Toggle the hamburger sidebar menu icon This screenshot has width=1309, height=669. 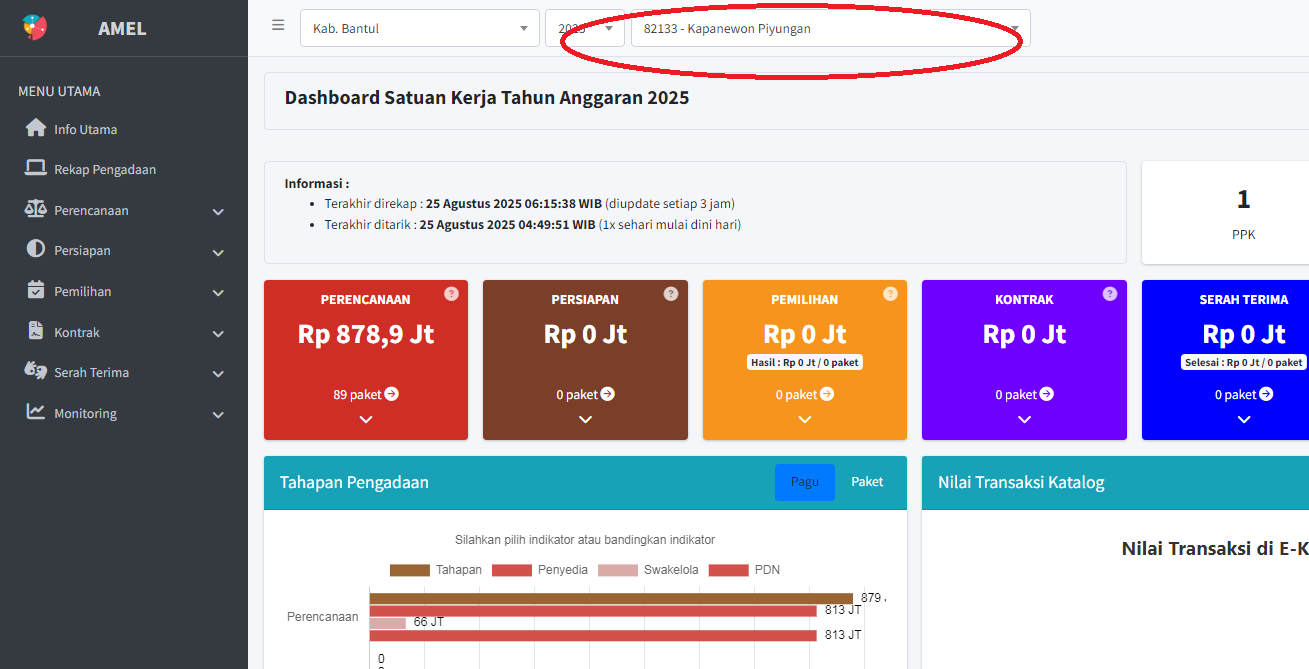tap(278, 26)
